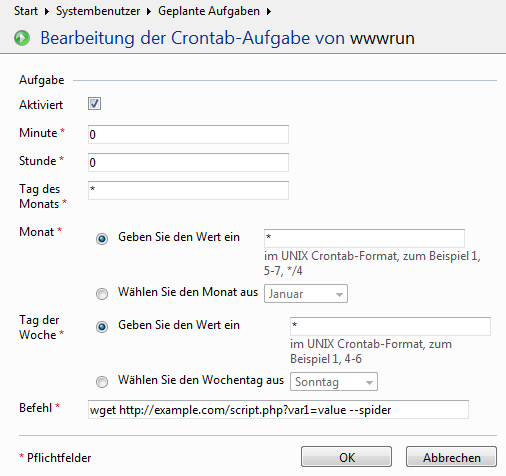Viewport: 506px width, 476px height.
Task: Select Tag der Woche 'Geben Sie den Wert ein' radio
Action: click(x=102, y=327)
